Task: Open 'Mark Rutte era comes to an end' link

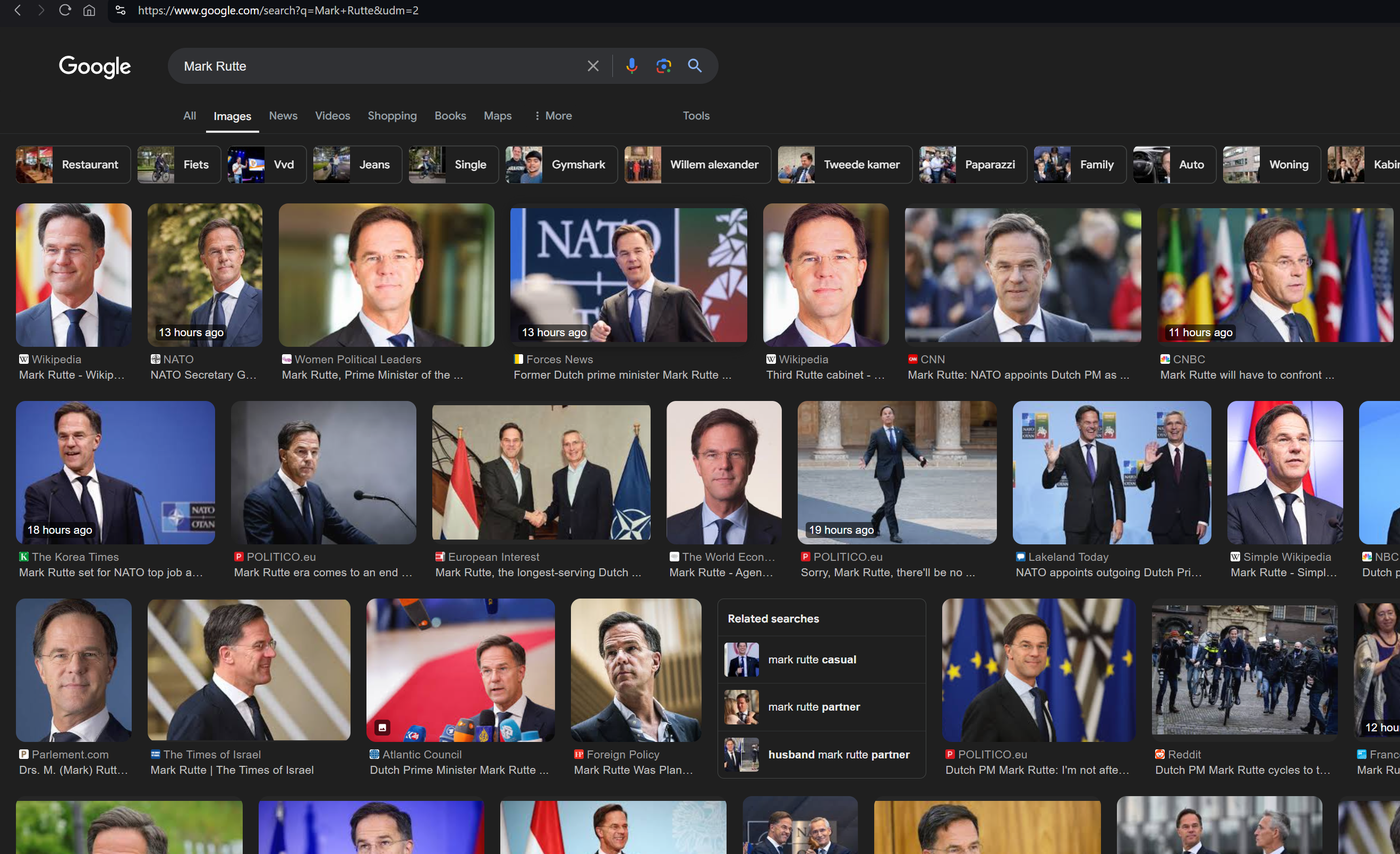Action: pos(323,573)
